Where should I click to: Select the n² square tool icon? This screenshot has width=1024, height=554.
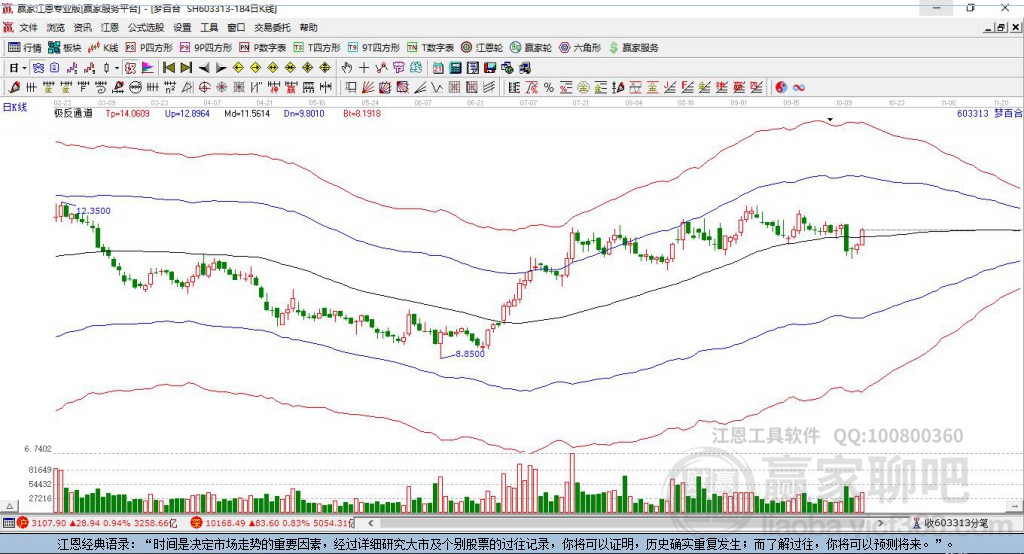[170, 87]
